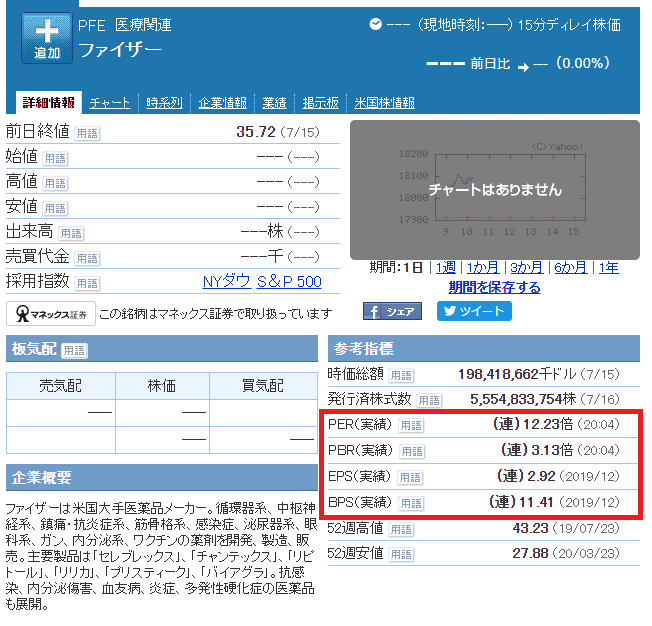The height and width of the screenshot is (626, 652).
Task: Click the 買気配 column header
Action: [263, 386]
